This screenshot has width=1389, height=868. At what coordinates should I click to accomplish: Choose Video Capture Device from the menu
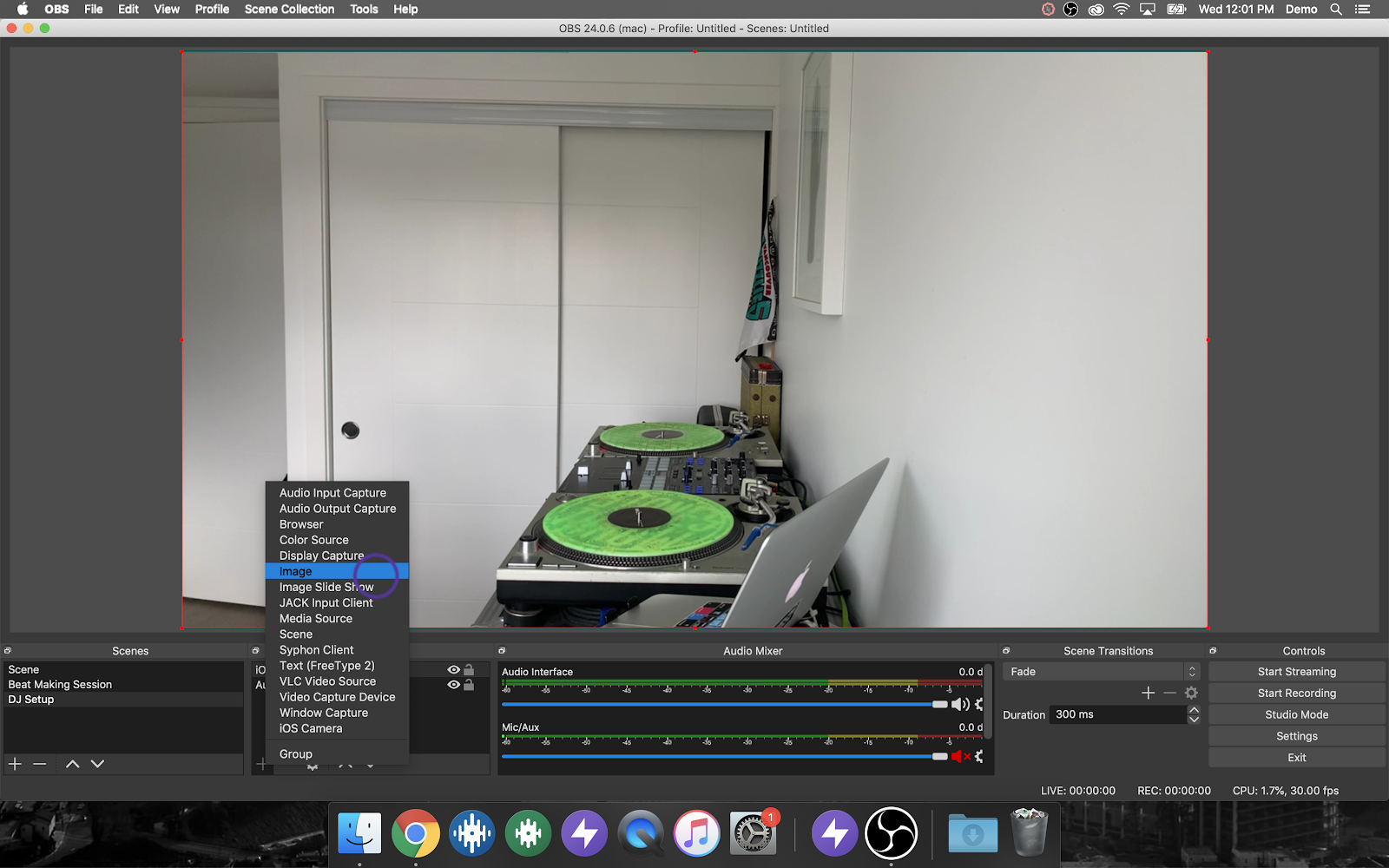[337, 697]
